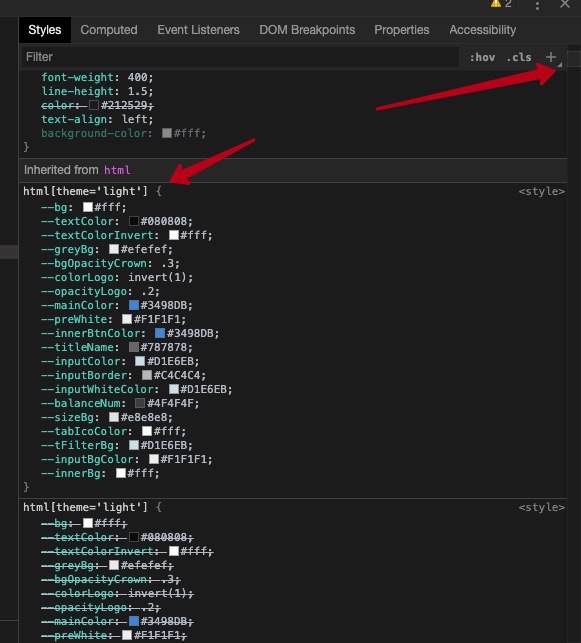Click the struck-through --colorLogo property name
The image size is (581, 643).
(77, 593)
